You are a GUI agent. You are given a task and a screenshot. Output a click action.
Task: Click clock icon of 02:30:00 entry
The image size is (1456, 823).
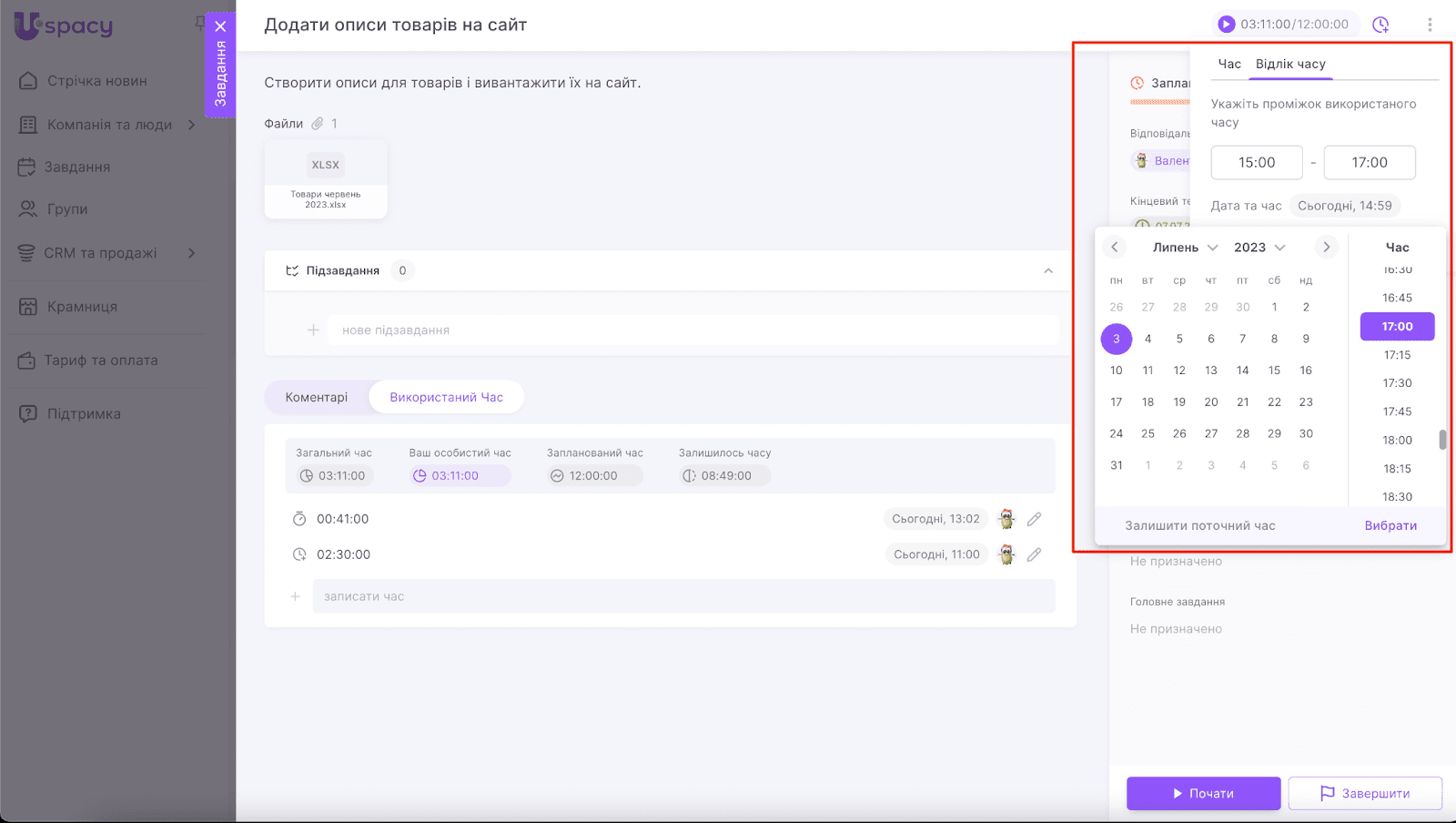coord(299,554)
